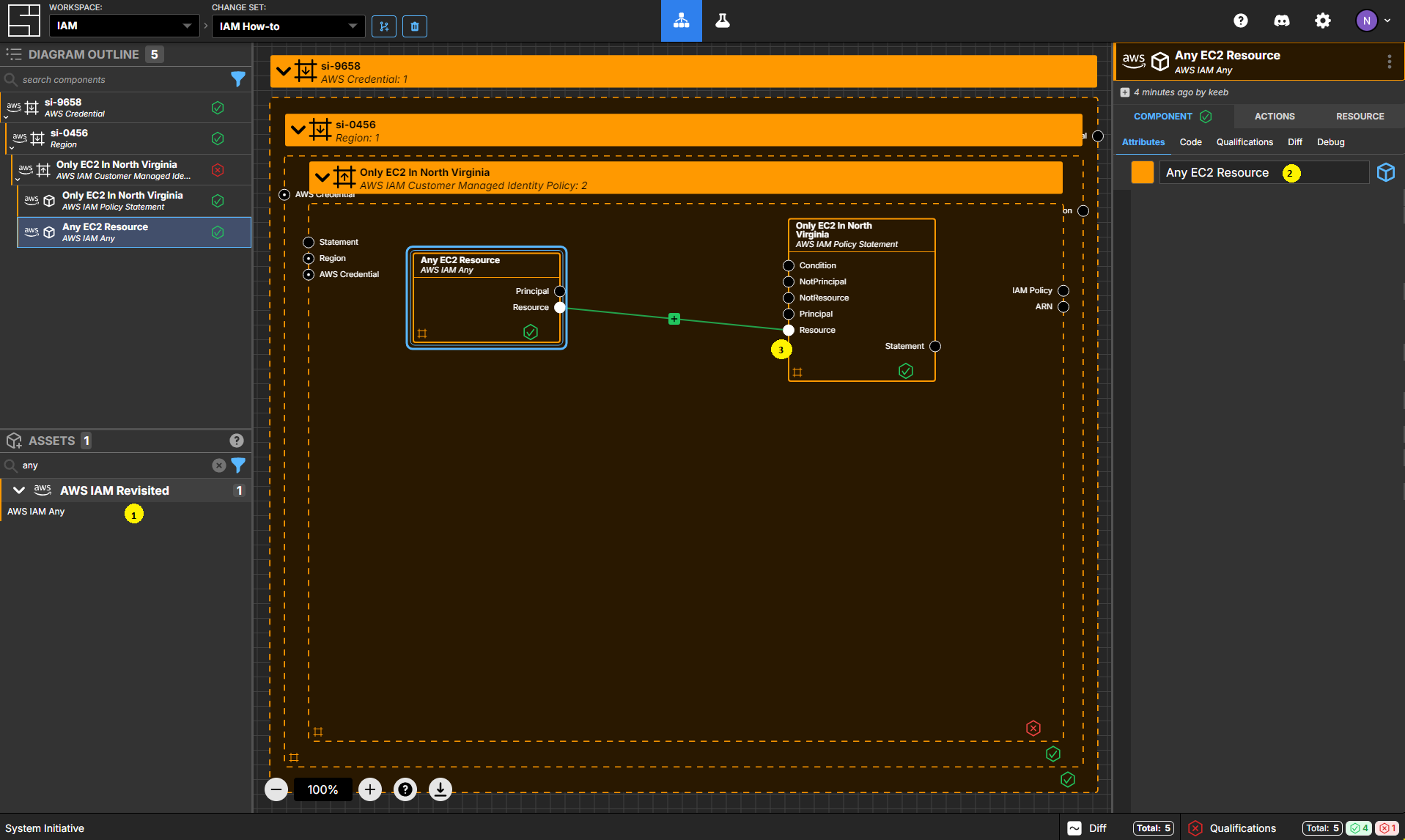
Task: Zoom out with the minus button
Action: (x=276, y=789)
